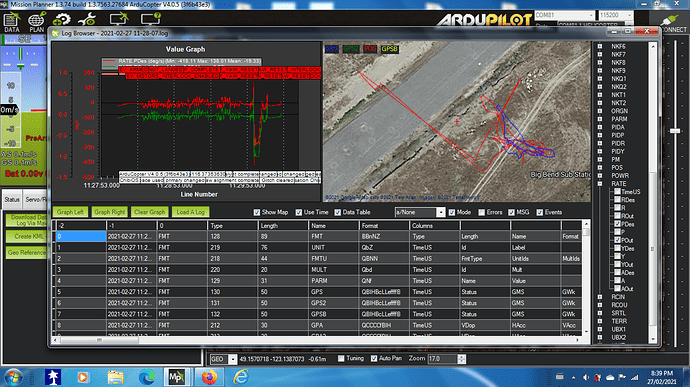Screen dimensions: 690x387
Task: Uncheck the Use Time checkbox
Action: pos(299,212)
